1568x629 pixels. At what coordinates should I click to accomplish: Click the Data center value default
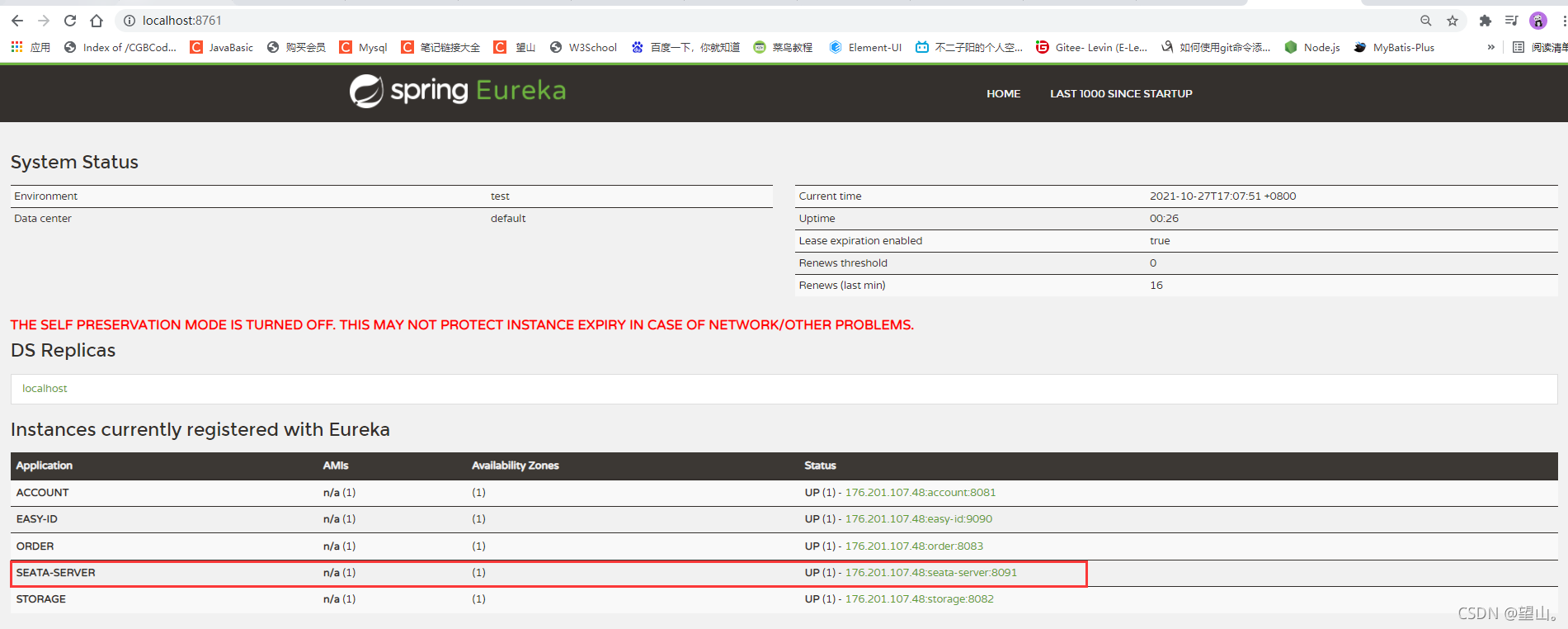pyautogui.click(x=508, y=219)
